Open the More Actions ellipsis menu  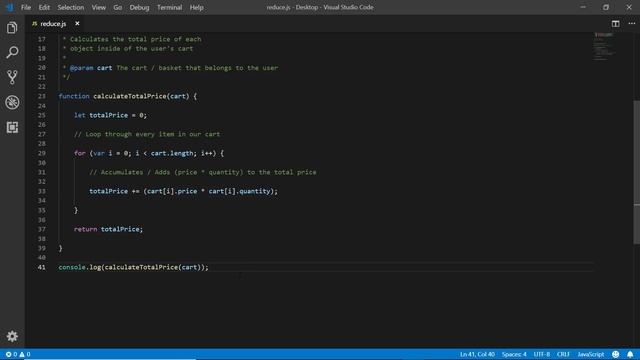click(x=631, y=24)
